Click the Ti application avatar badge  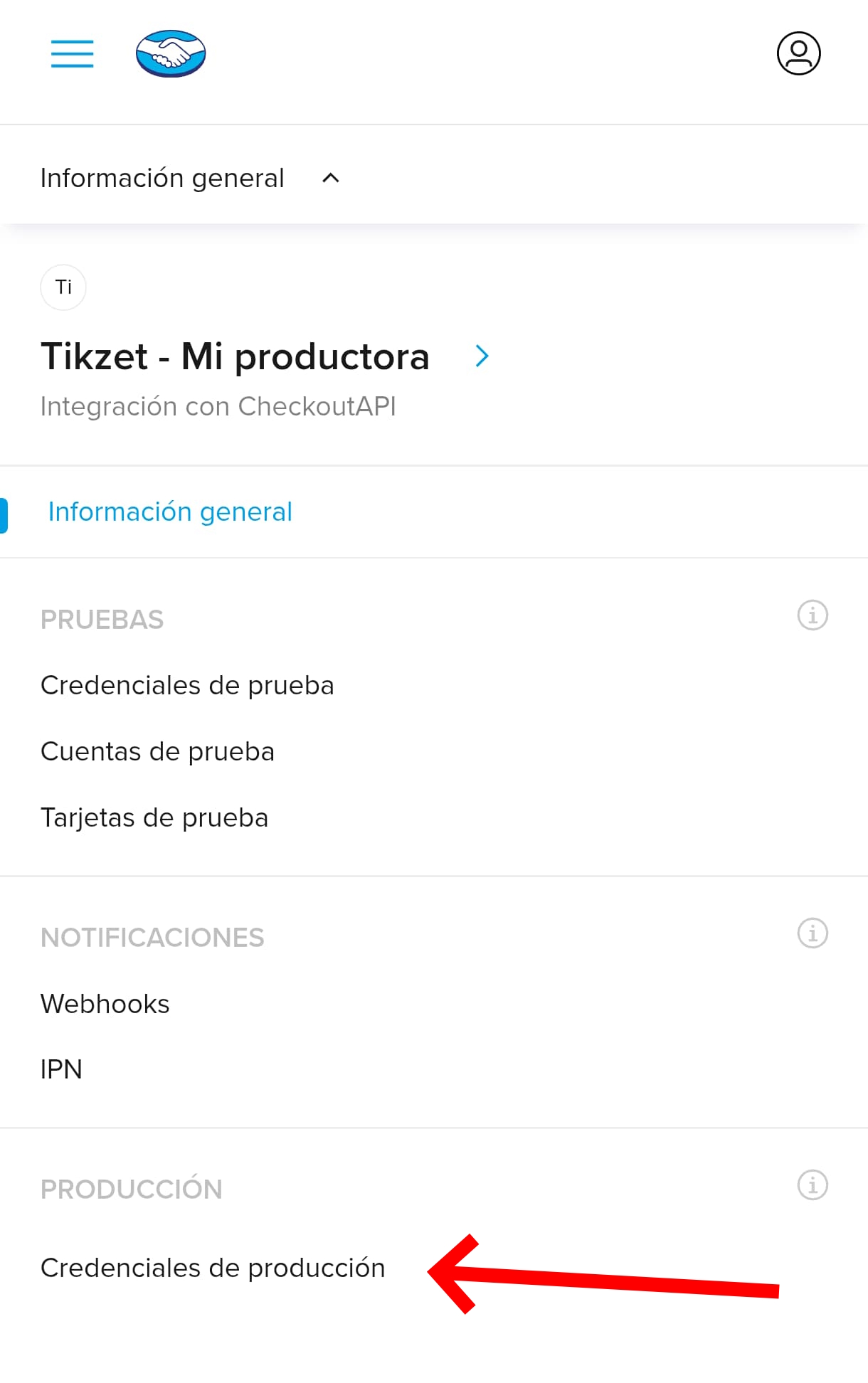pos(63,287)
